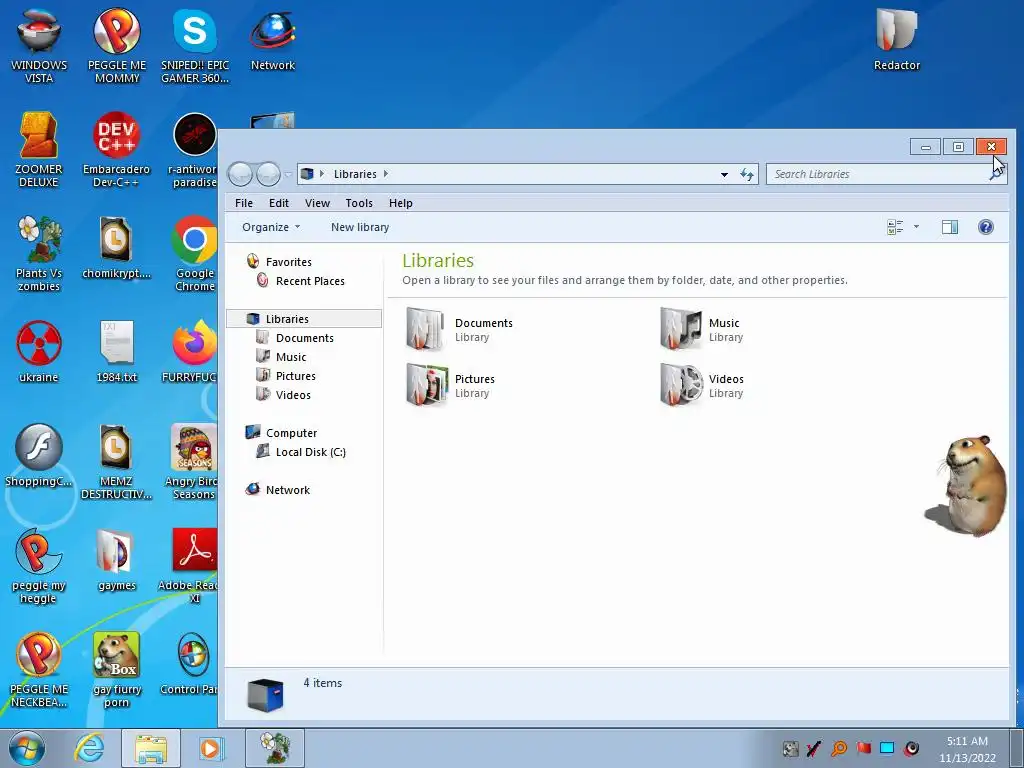Viewport: 1024px width, 768px height.
Task: Select Network in the navigation pane
Action: pyautogui.click(x=278, y=490)
